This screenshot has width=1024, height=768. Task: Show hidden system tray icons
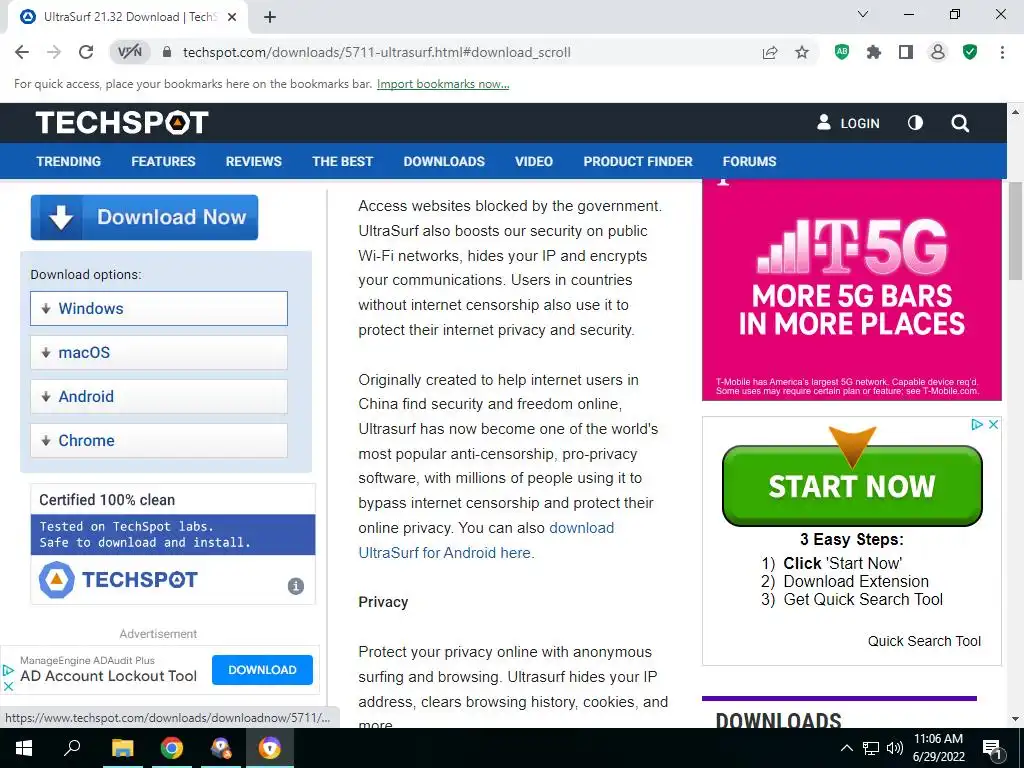coord(846,748)
